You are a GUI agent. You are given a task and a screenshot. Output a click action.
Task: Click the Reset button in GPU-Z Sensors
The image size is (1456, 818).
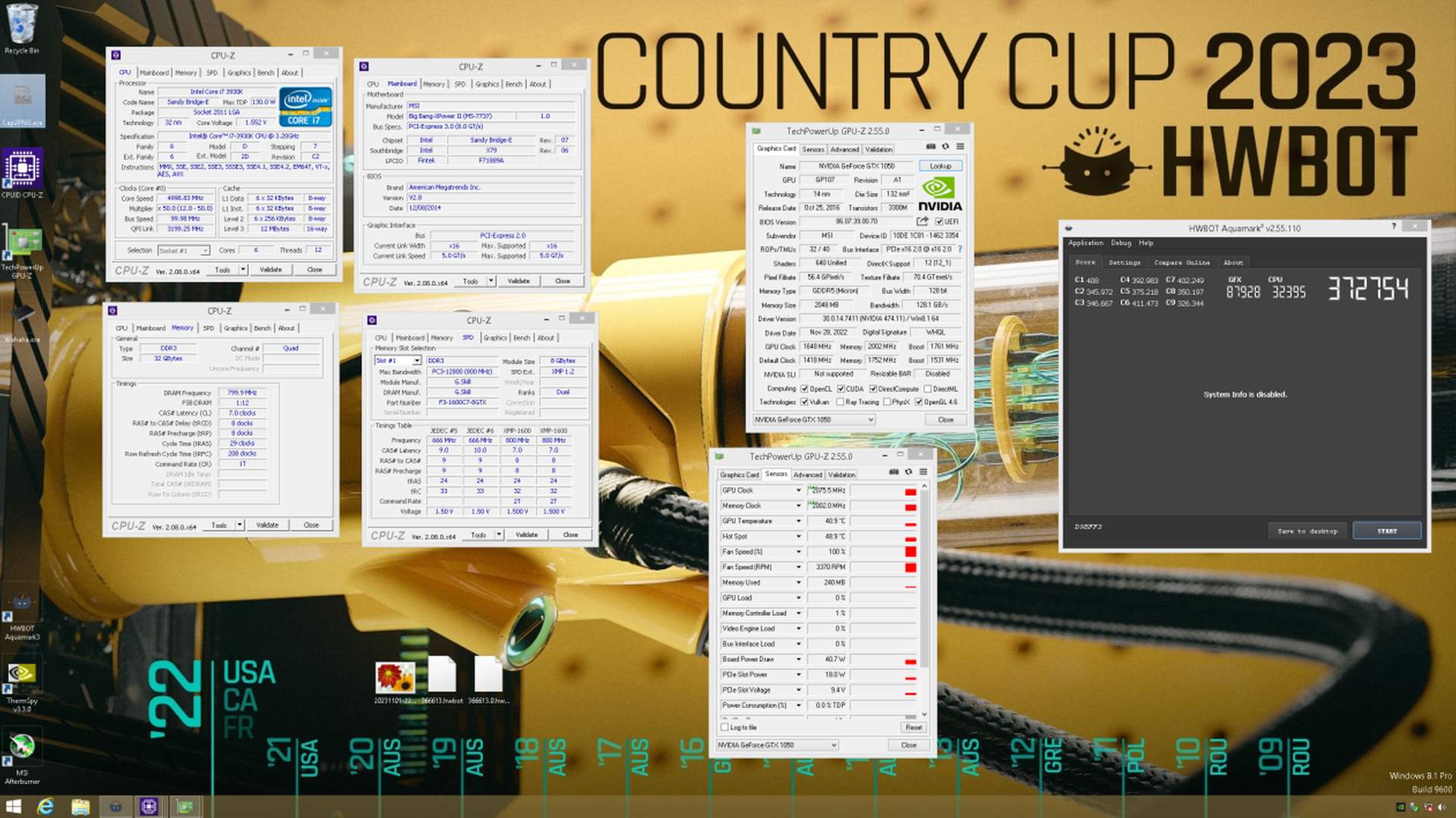(x=914, y=728)
